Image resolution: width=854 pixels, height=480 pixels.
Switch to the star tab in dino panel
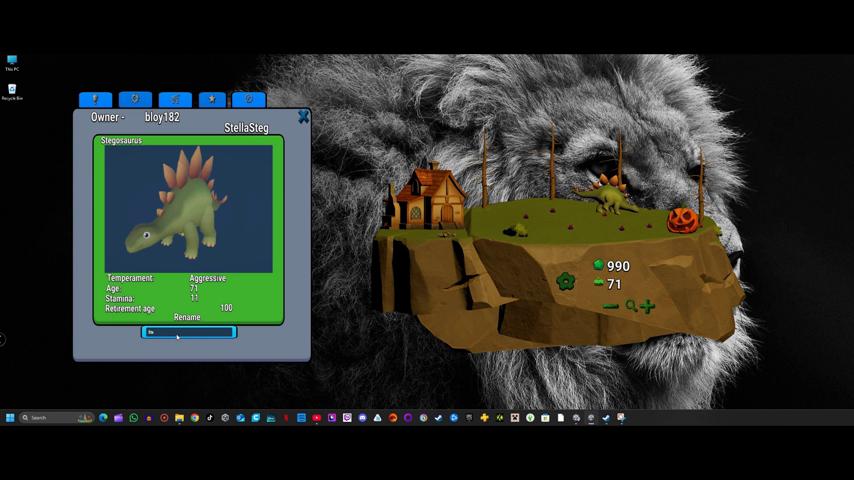pos(212,99)
